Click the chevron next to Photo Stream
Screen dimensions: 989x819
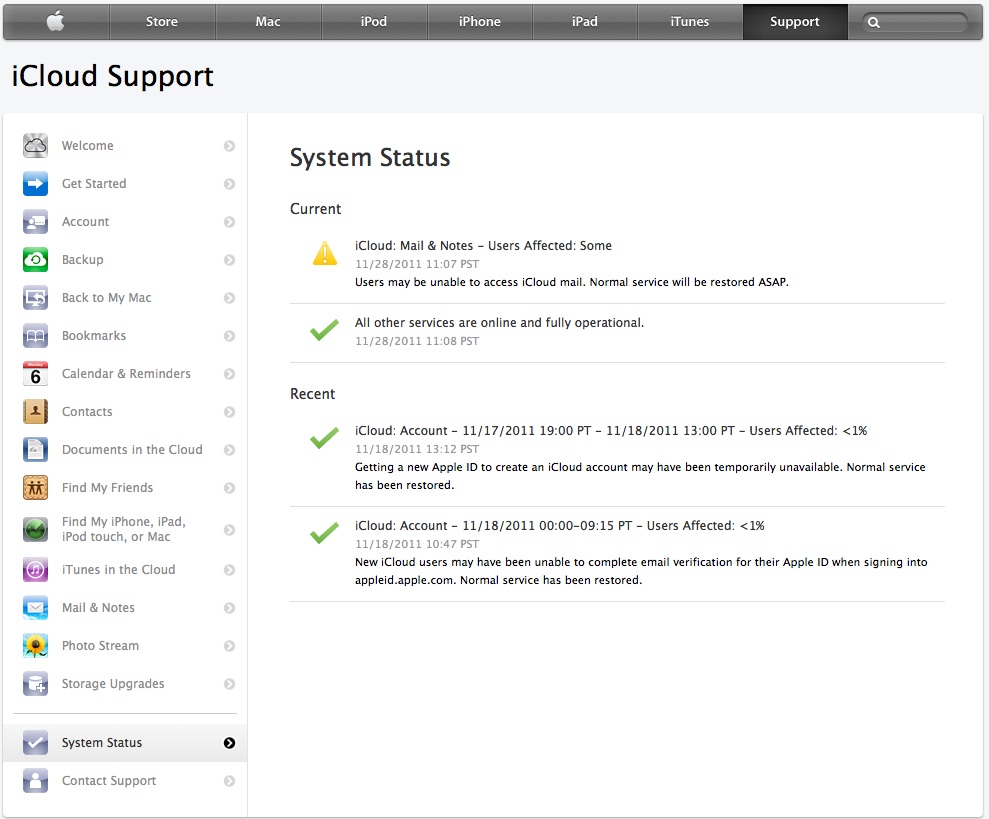[x=230, y=646]
